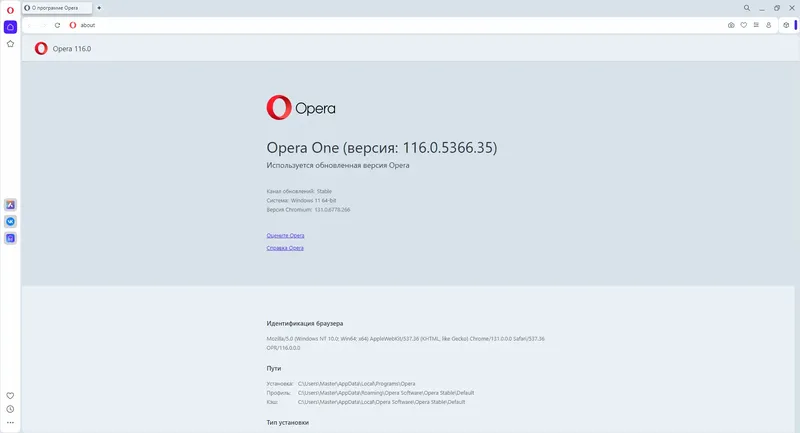This screenshot has width=800, height=433.
Task: Click the address bar showing "about"
Action: point(300,25)
